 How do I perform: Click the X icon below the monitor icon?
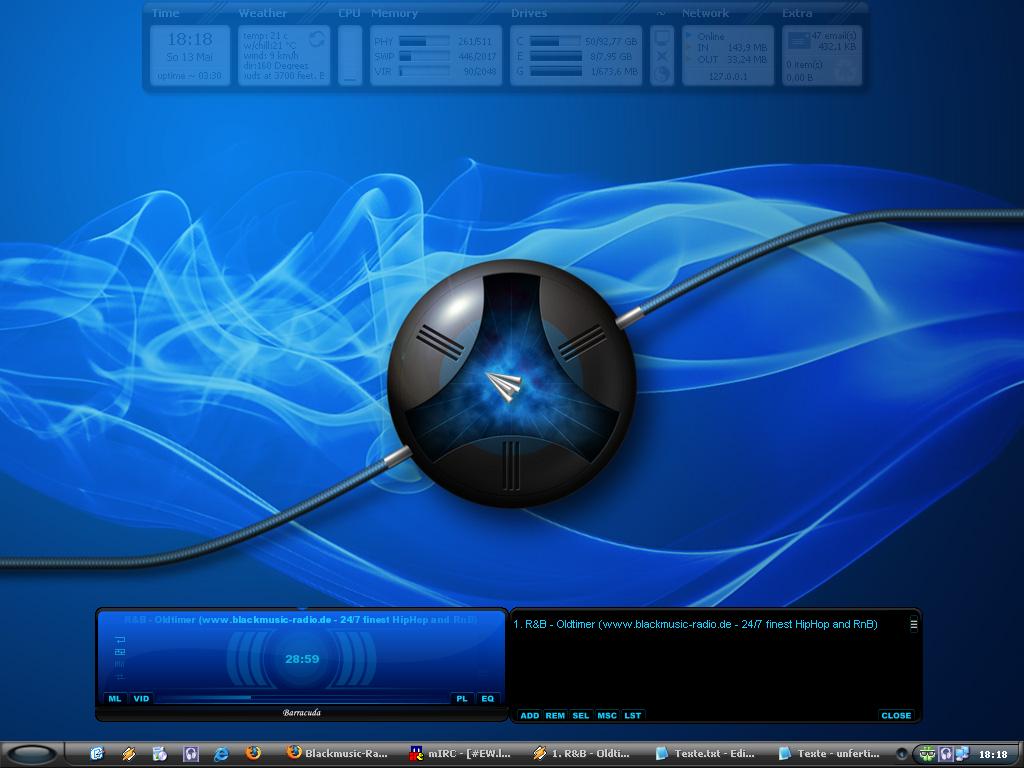click(662, 56)
